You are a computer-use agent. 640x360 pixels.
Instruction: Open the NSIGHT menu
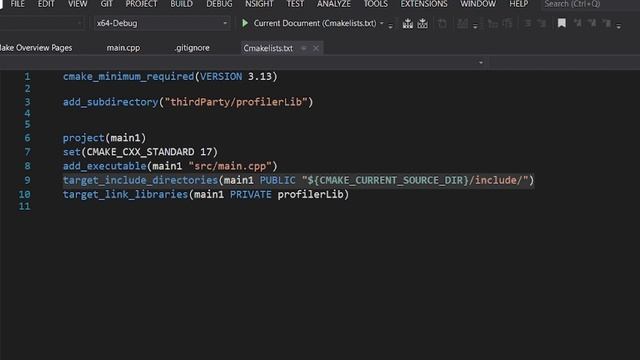click(259, 4)
